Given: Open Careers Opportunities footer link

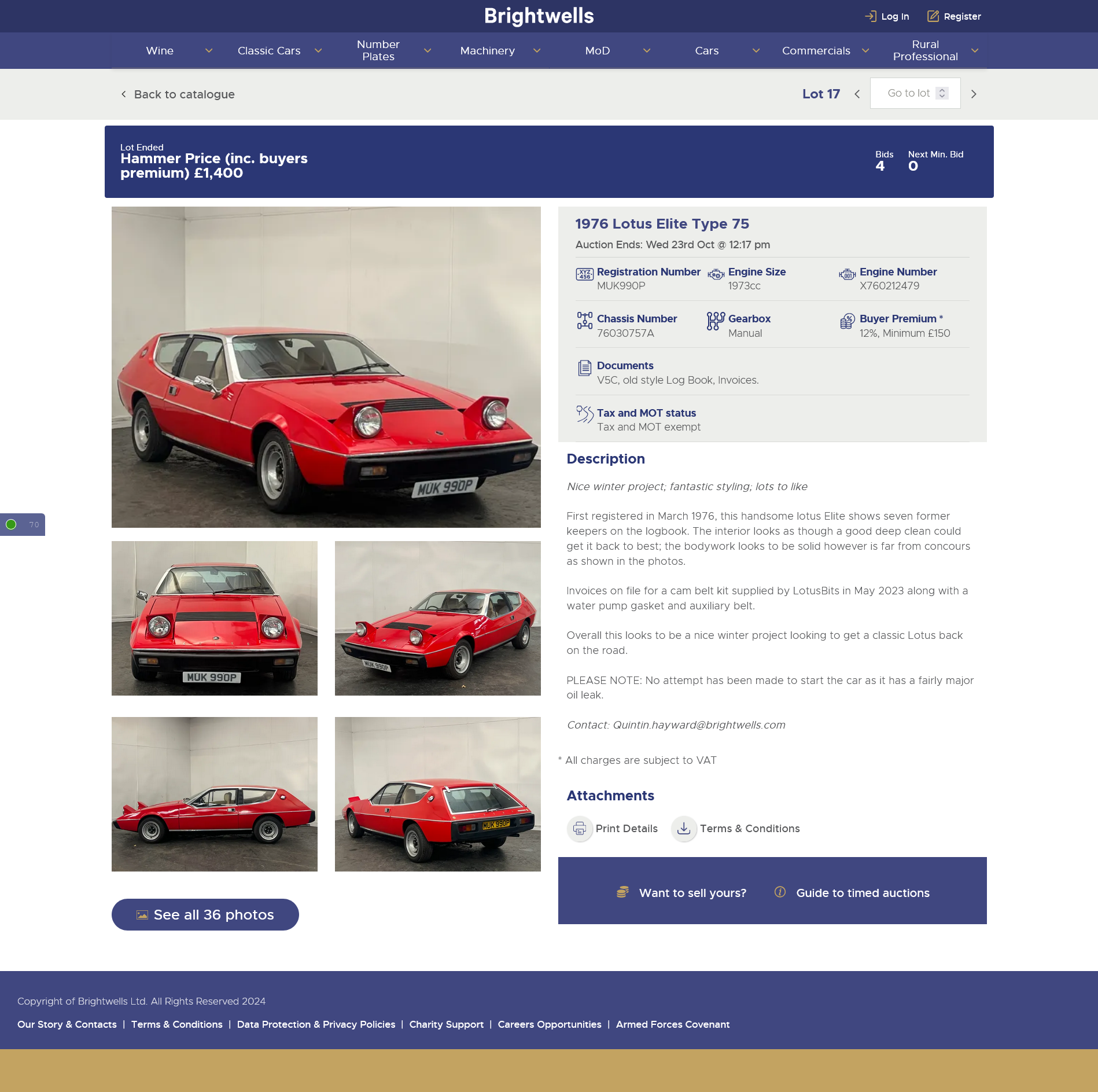Looking at the screenshot, I should [x=550, y=1024].
